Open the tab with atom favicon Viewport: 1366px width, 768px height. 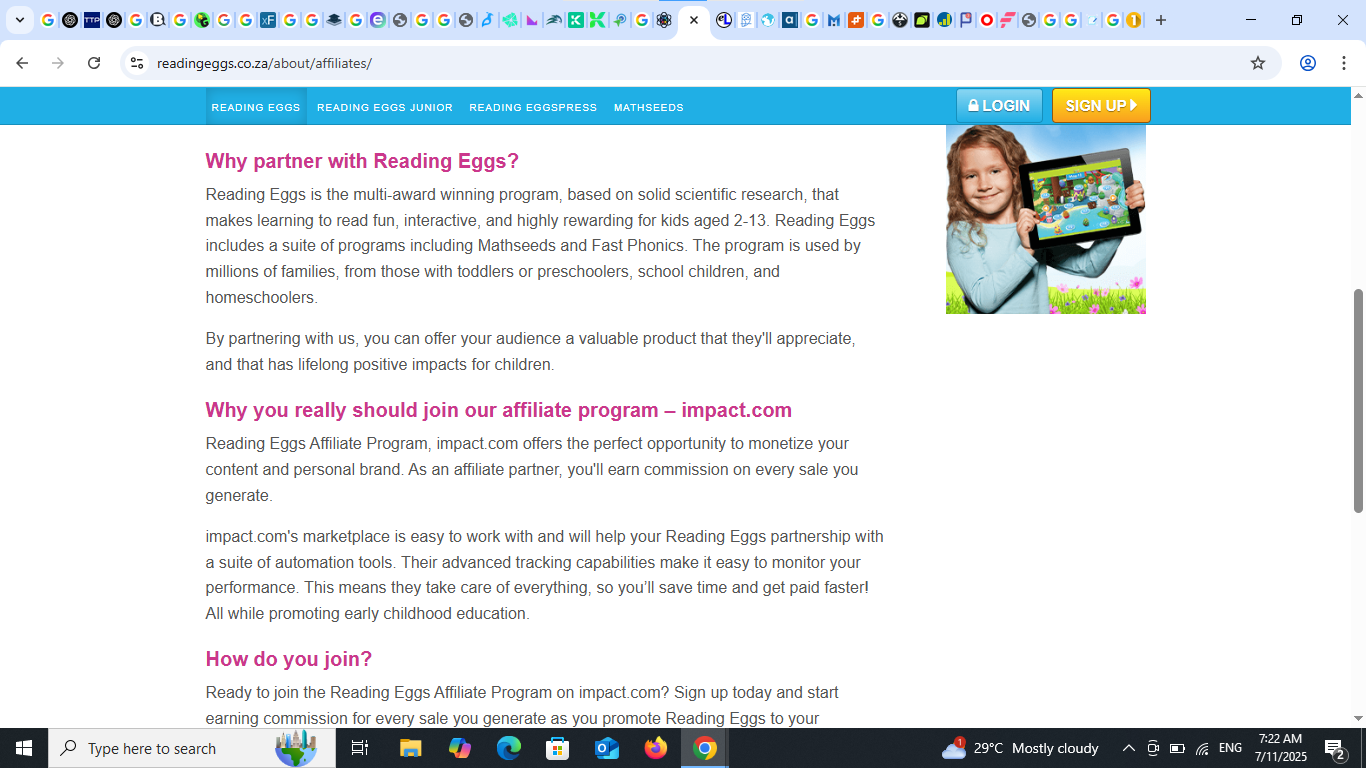click(x=664, y=20)
